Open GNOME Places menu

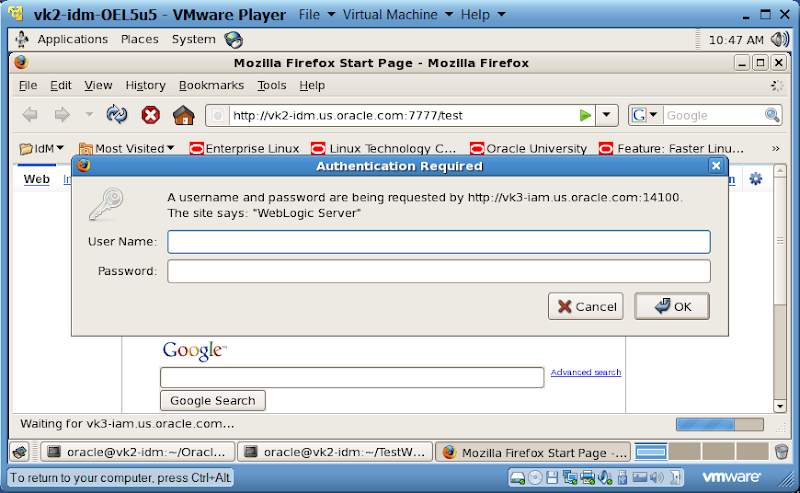pos(139,39)
